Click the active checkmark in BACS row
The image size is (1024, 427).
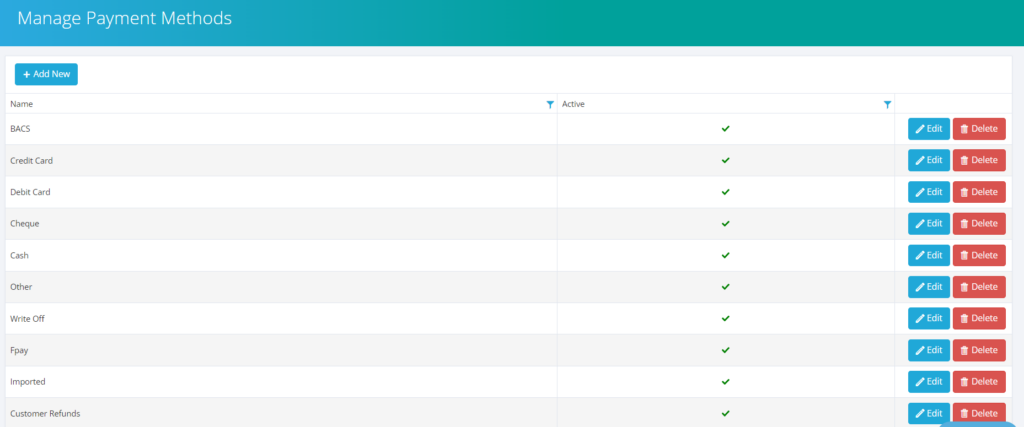click(725, 129)
